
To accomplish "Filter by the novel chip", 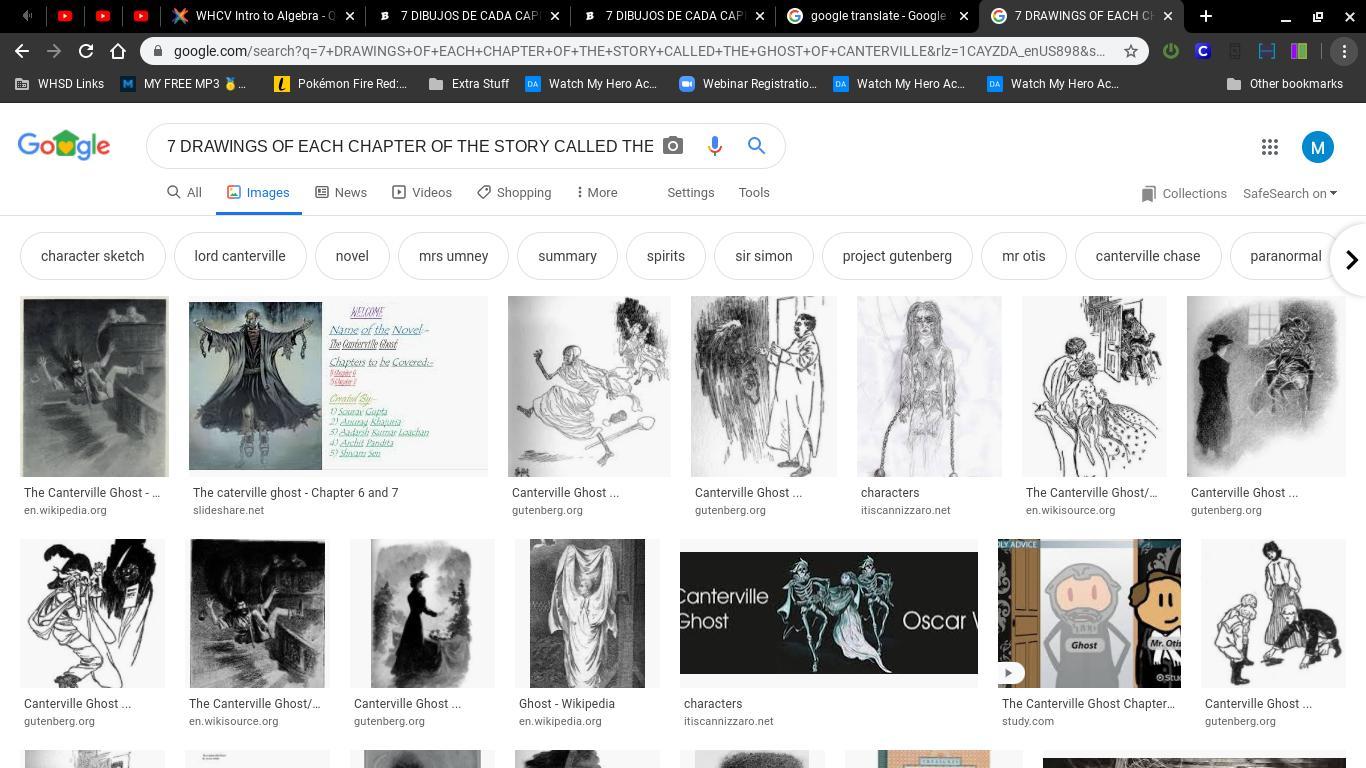I will tap(352, 256).
